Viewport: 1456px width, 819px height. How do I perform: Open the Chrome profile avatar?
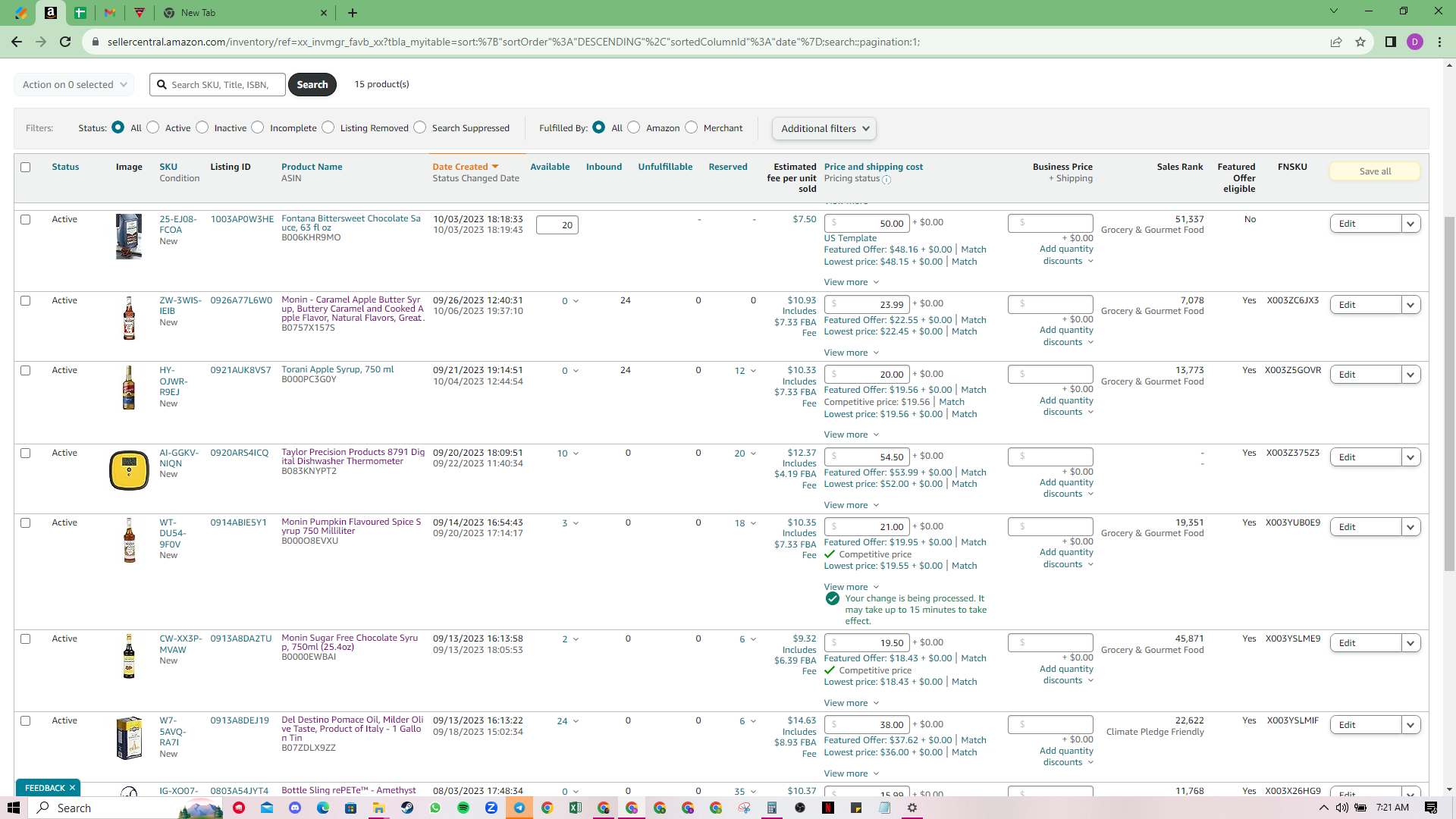click(x=1415, y=42)
